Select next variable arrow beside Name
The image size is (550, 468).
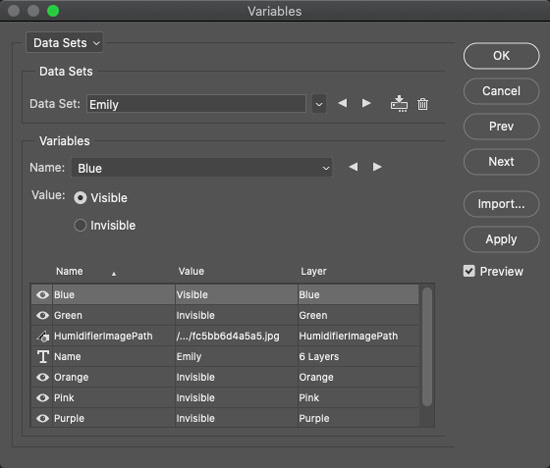pos(377,167)
